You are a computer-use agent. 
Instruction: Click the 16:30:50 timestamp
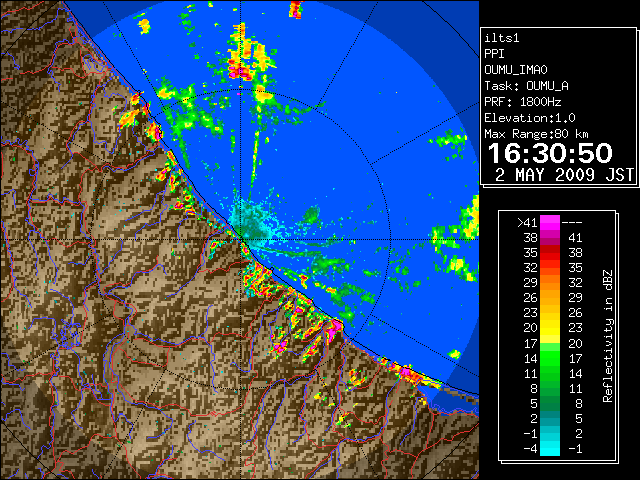coord(550,153)
